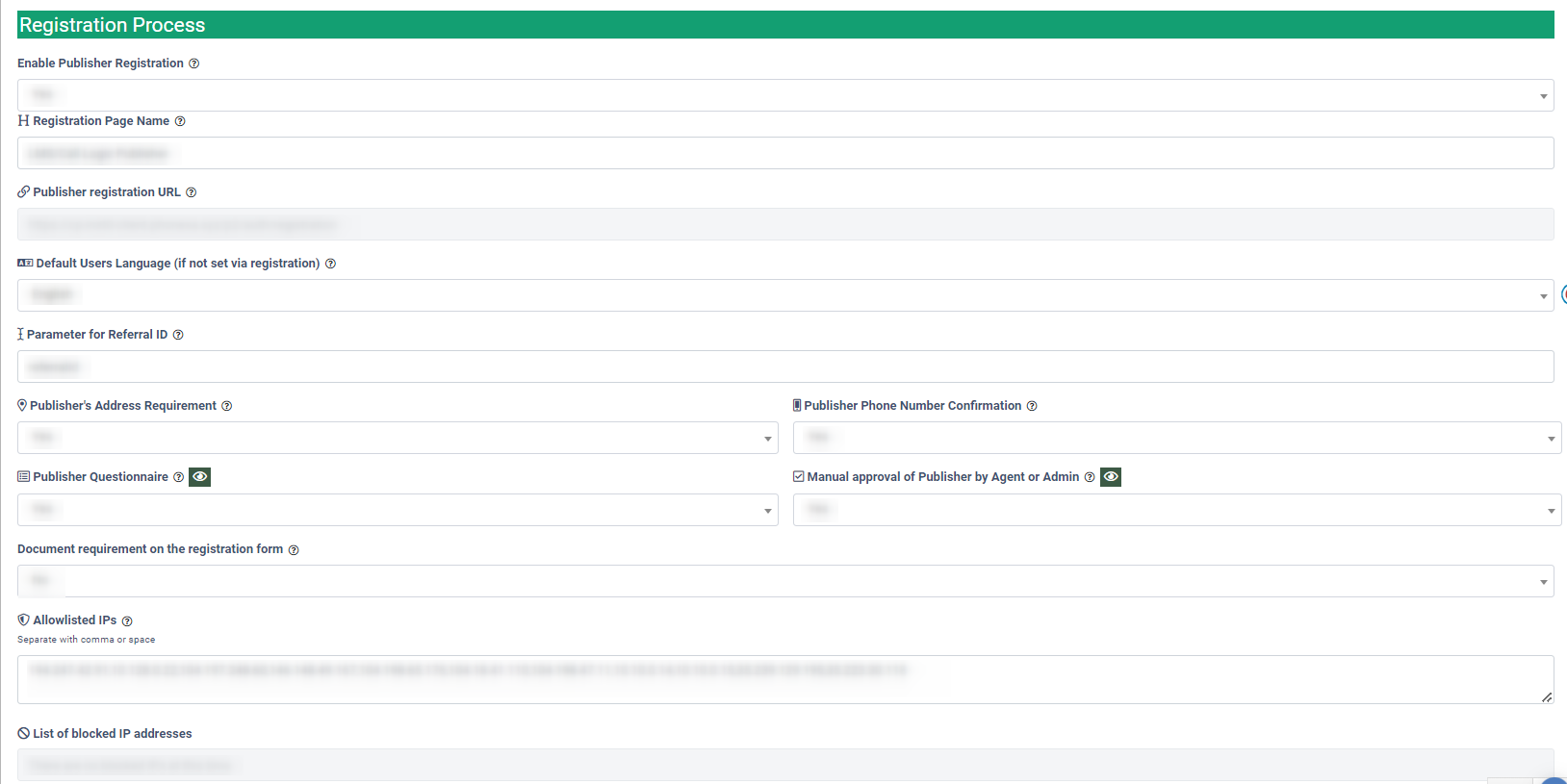Toggle eye icon beside Manual approval of Publisher
The image size is (1567, 784).
point(1111,477)
